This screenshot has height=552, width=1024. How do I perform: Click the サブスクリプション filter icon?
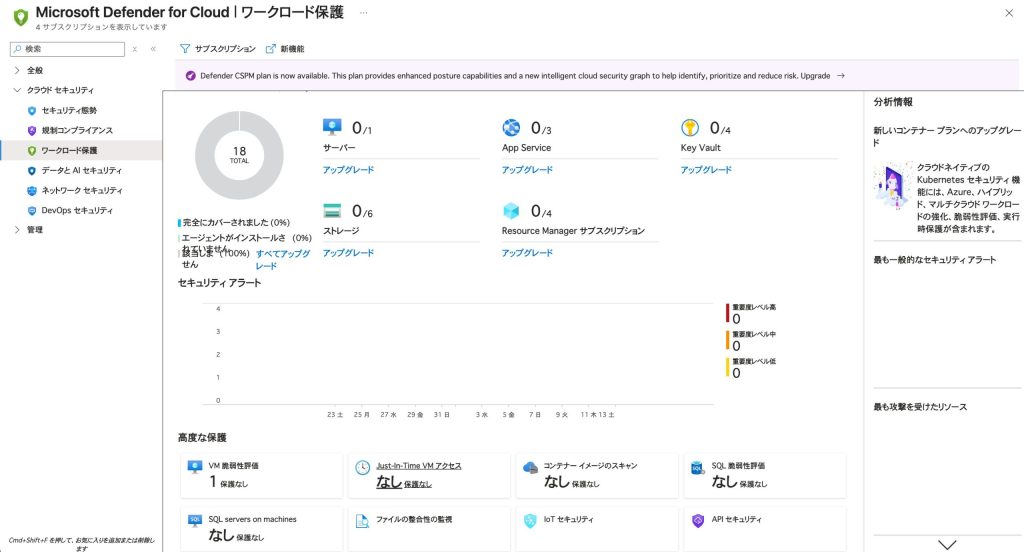pyautogui.click(x=185, y=49)
